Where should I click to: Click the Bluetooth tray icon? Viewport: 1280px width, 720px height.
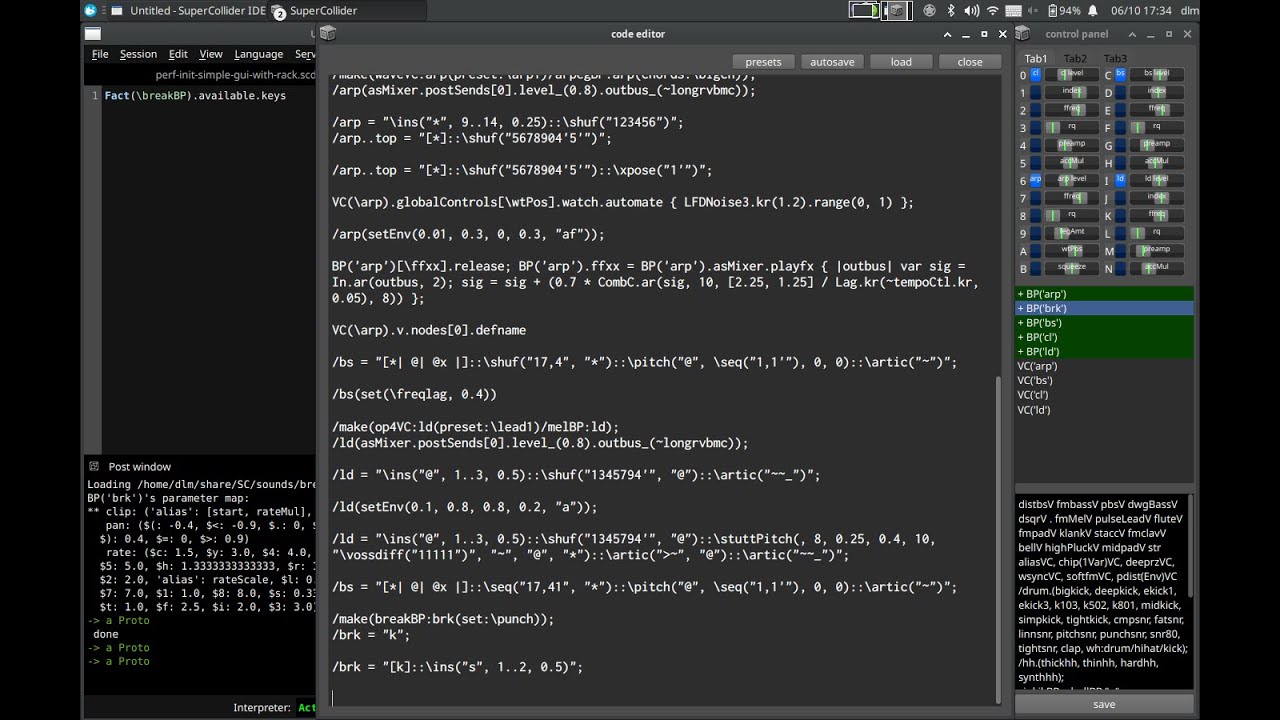(951, 10)
